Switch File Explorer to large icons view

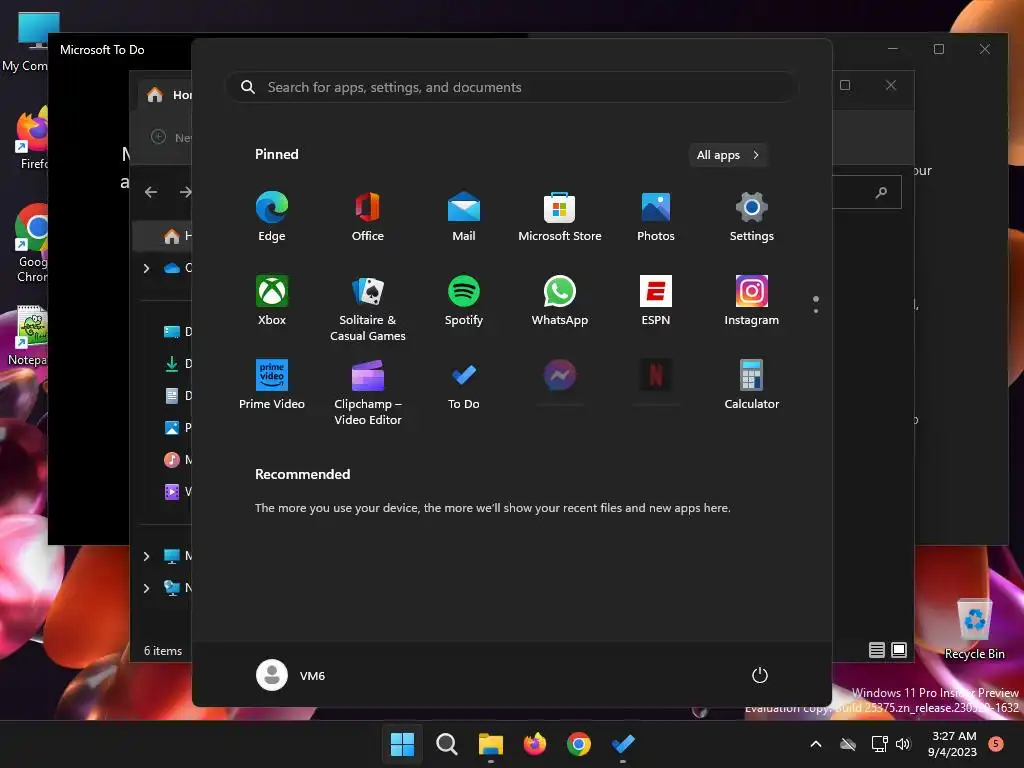[899, 650]
